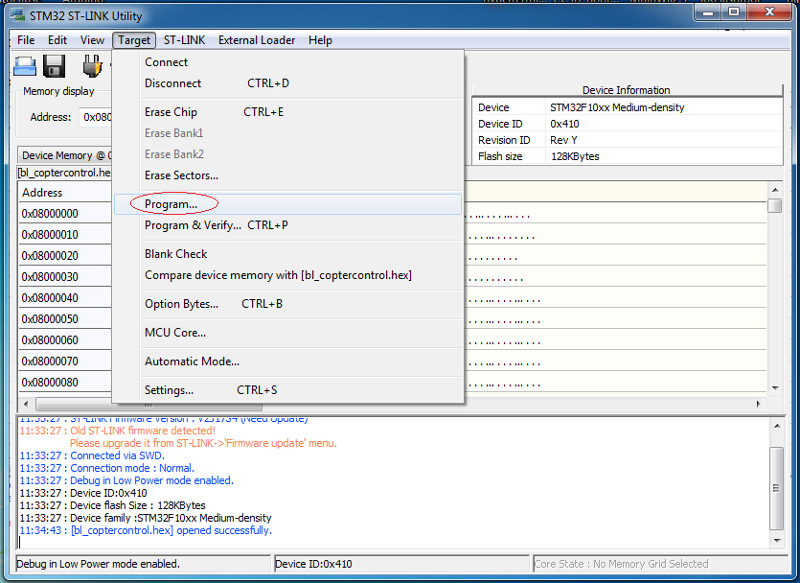Select the 0x08000030 address row
Screen dimensions: 800x583
pyautogui.click(x=65, y=277)
